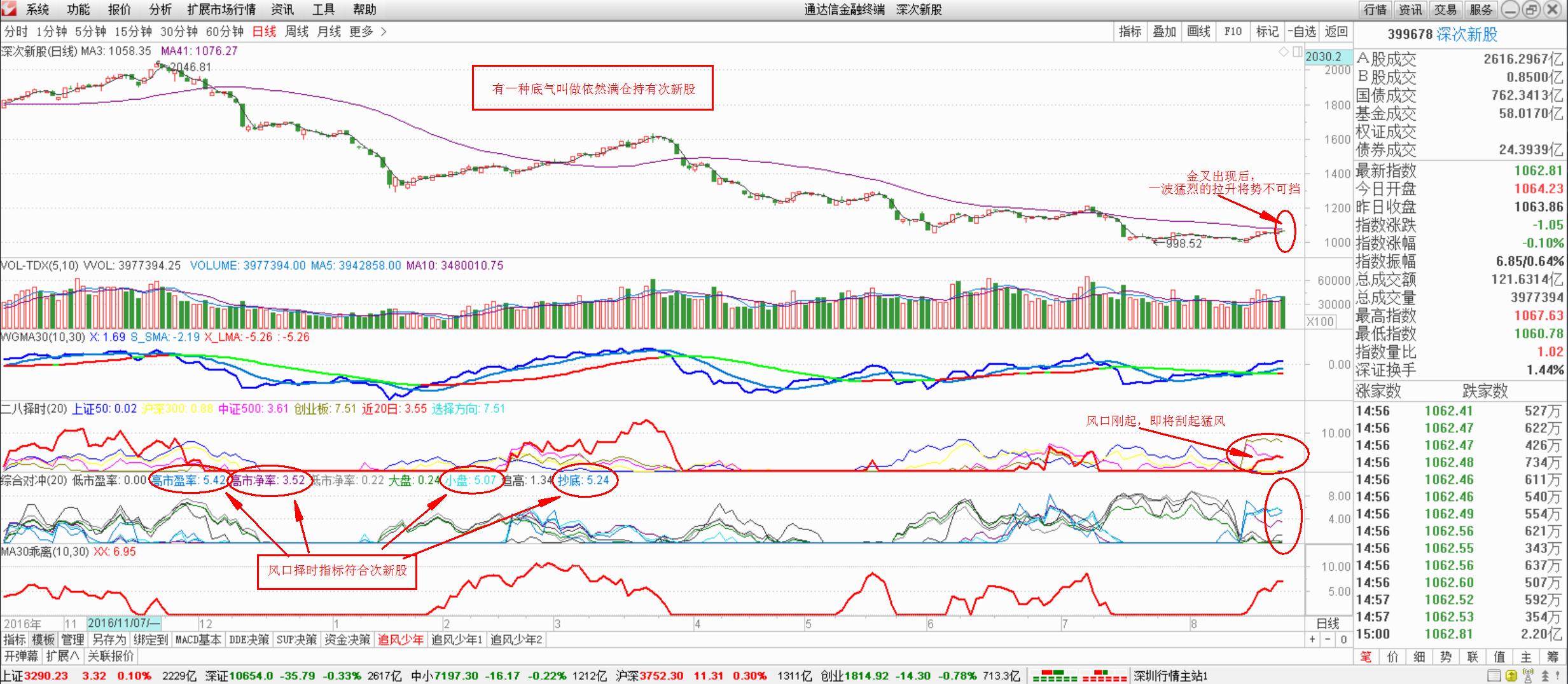Image resolution: width=1568 pixels, height=684 pixels.
Task: Click the yellow square status bar icon
Action: tap(1511, 676)
